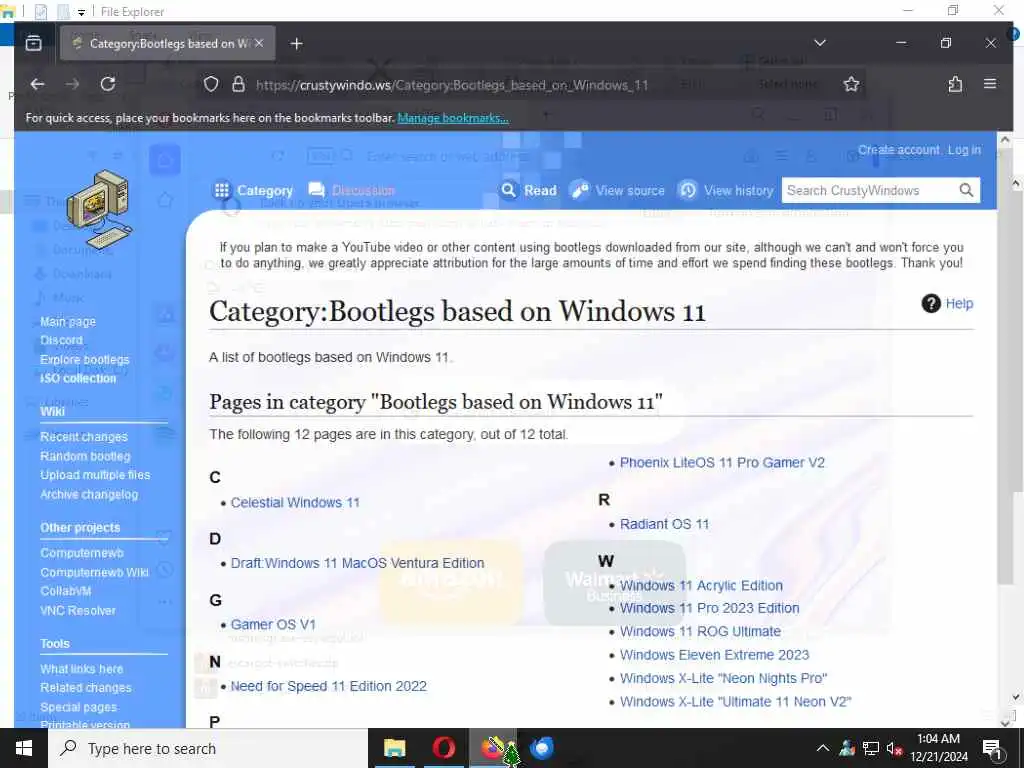Open the list all tabs chevron
Screen dimensions: 1024x768
pos(820,43)
